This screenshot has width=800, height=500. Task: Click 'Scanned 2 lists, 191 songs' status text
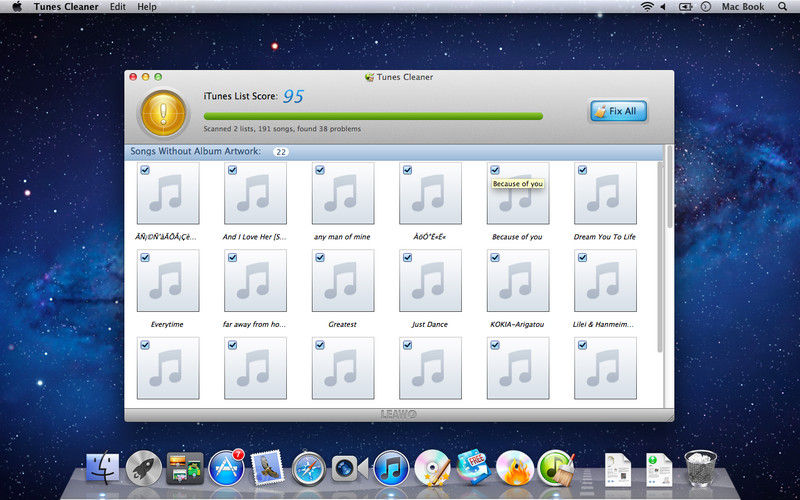pos(282,129)
